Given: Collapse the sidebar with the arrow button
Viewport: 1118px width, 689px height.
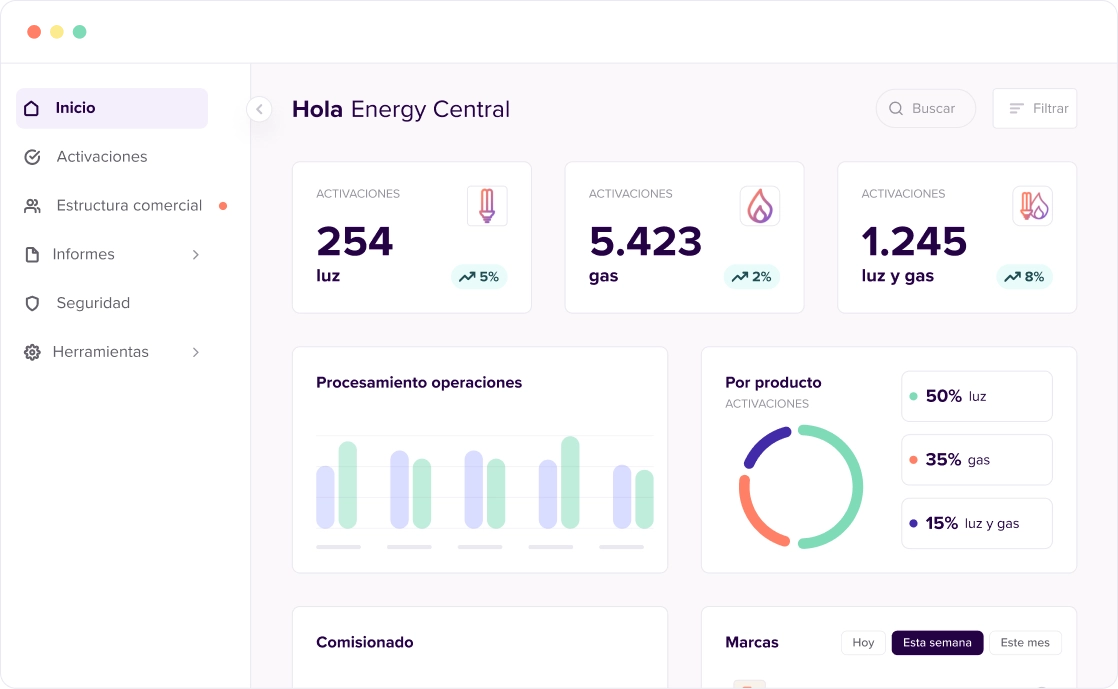Looking at the screenshot, I should [x=259, y=109].
